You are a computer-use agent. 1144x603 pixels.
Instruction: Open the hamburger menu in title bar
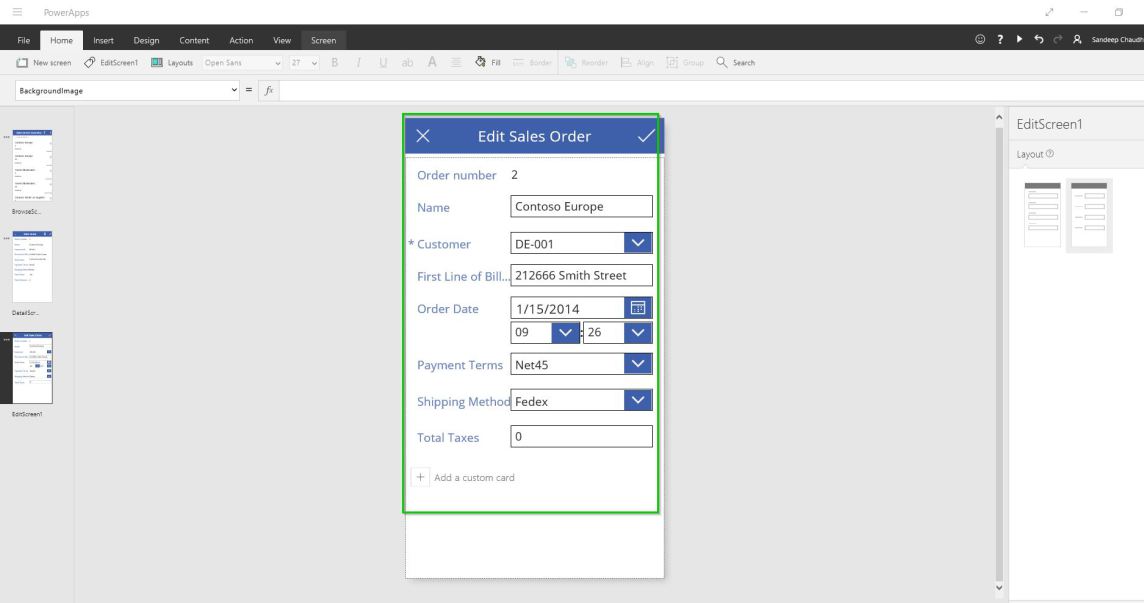pos(18,12)
